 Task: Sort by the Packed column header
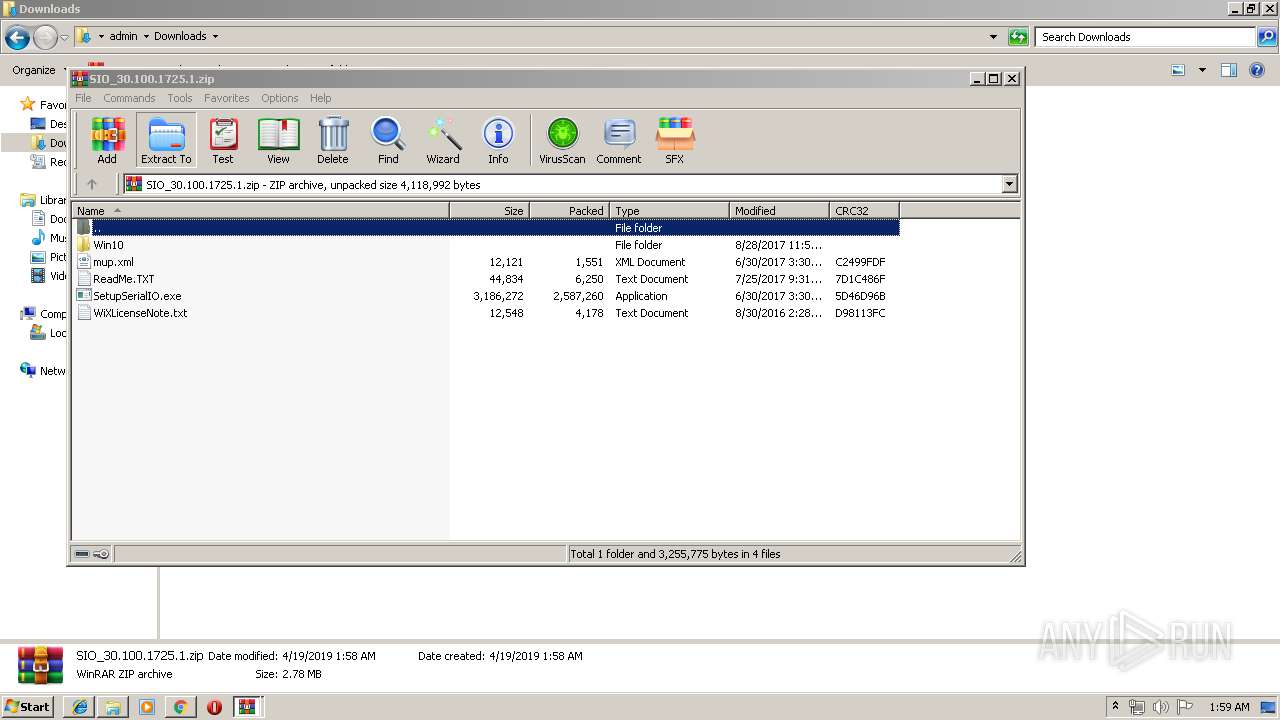[569, 211]
